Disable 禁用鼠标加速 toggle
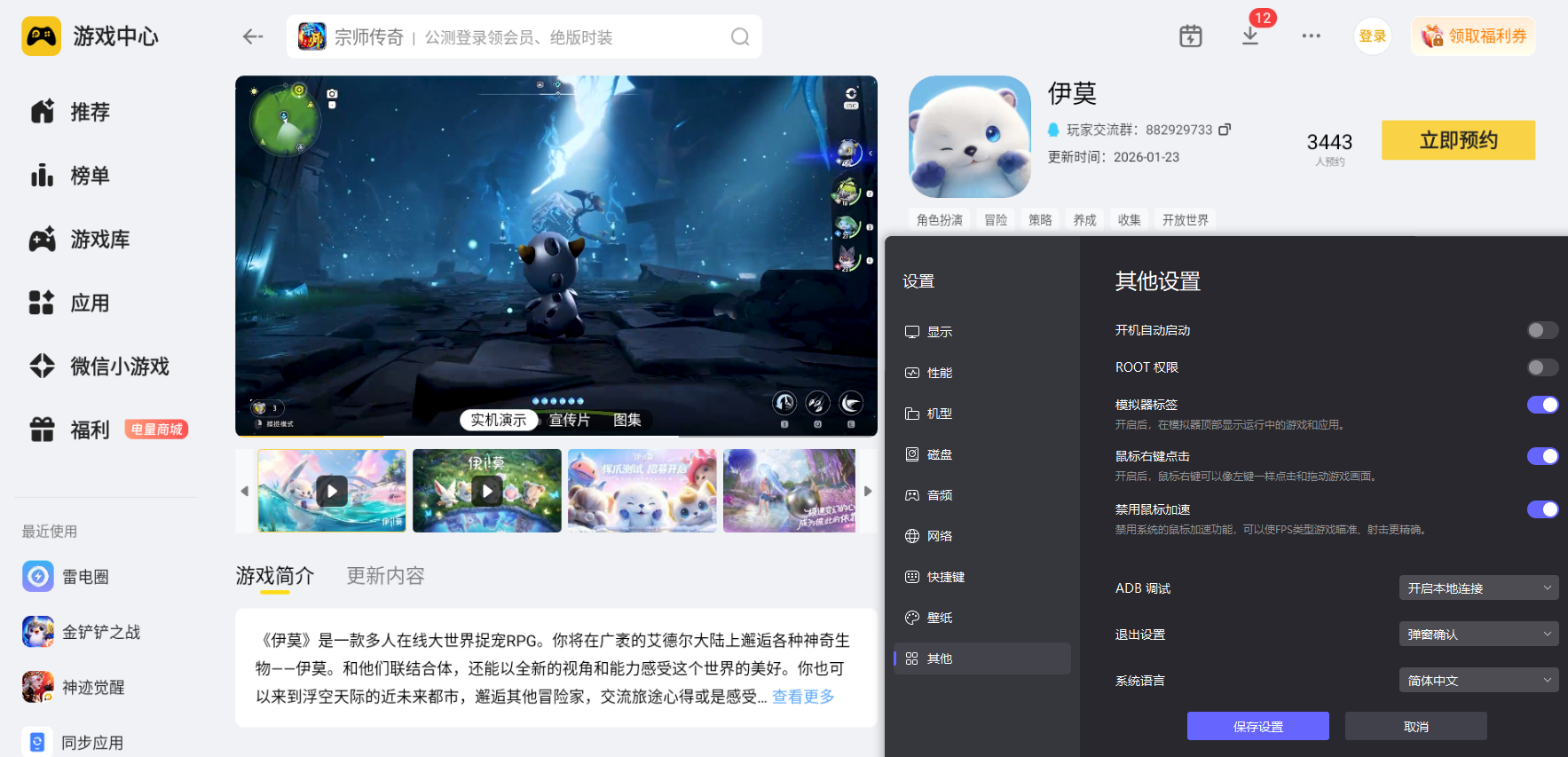The image size is (1568, 757). pos(1542,509)
